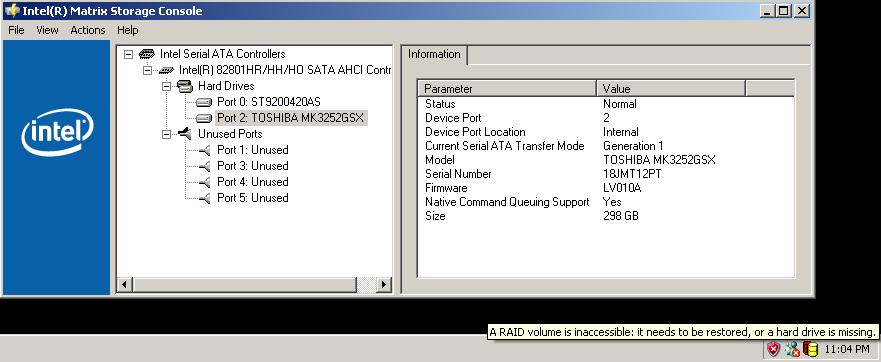This screenshot has height=362, width=881.
Task: Click the Port 5 unused connector icon
Action: 205,198
